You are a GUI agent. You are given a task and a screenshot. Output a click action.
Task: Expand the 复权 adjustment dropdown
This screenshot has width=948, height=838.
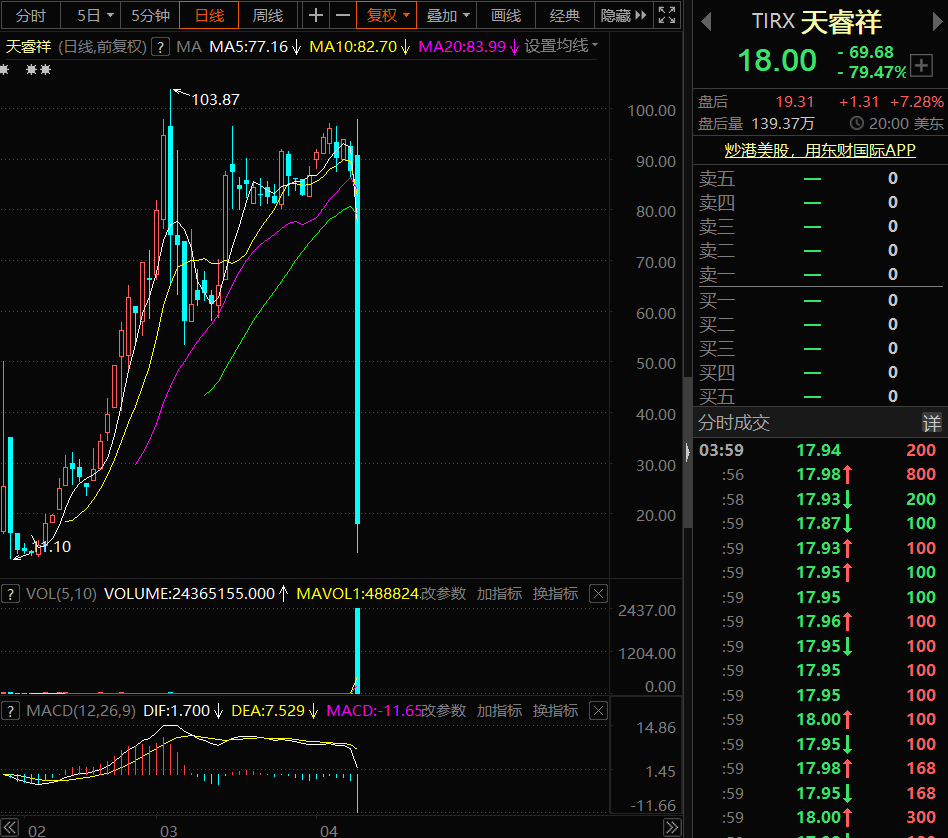tap(387, 15)
